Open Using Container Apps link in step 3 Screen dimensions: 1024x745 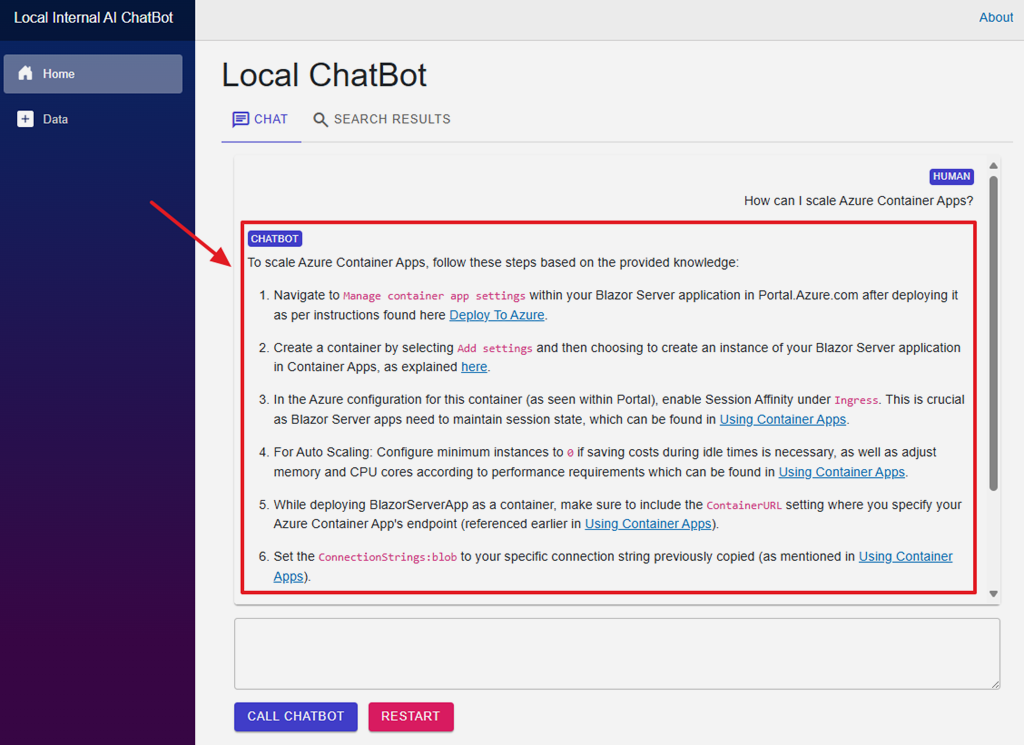[x=782, y=419]
